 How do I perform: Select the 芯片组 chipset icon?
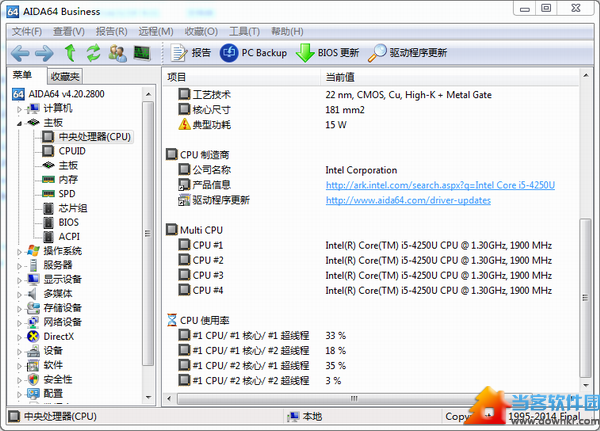(48, 208)
